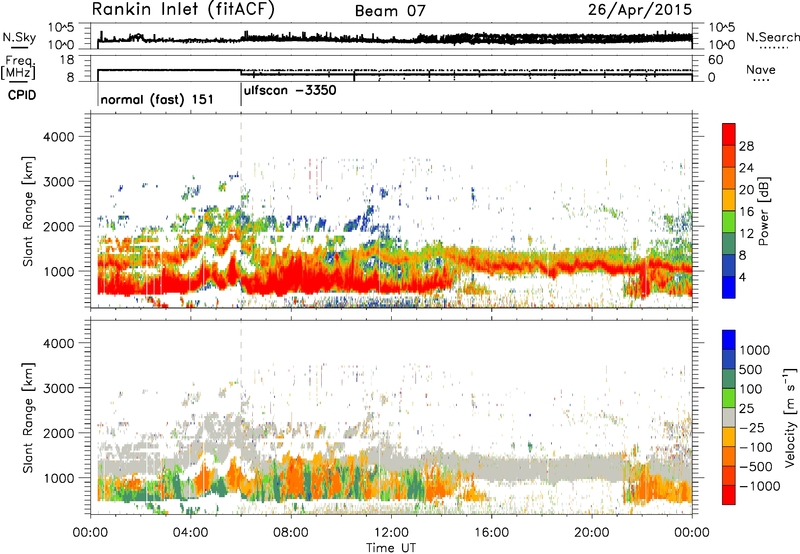Click the 'N.Sky' axis label

(19, 37)
